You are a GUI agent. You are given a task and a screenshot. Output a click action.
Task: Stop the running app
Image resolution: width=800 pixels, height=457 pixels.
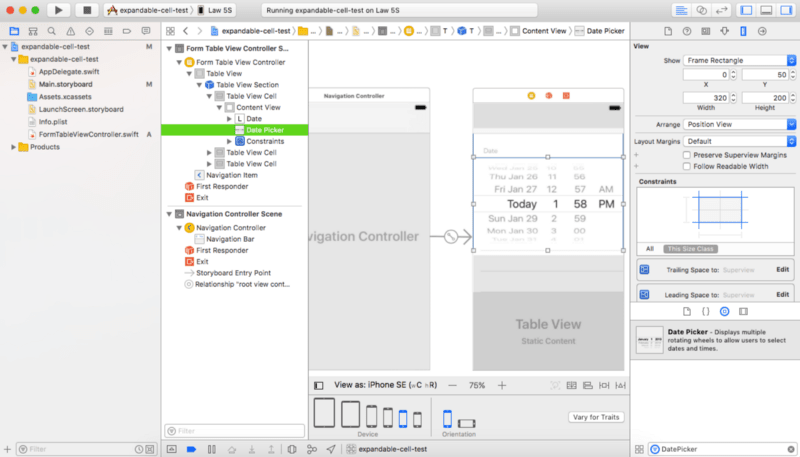87,10
